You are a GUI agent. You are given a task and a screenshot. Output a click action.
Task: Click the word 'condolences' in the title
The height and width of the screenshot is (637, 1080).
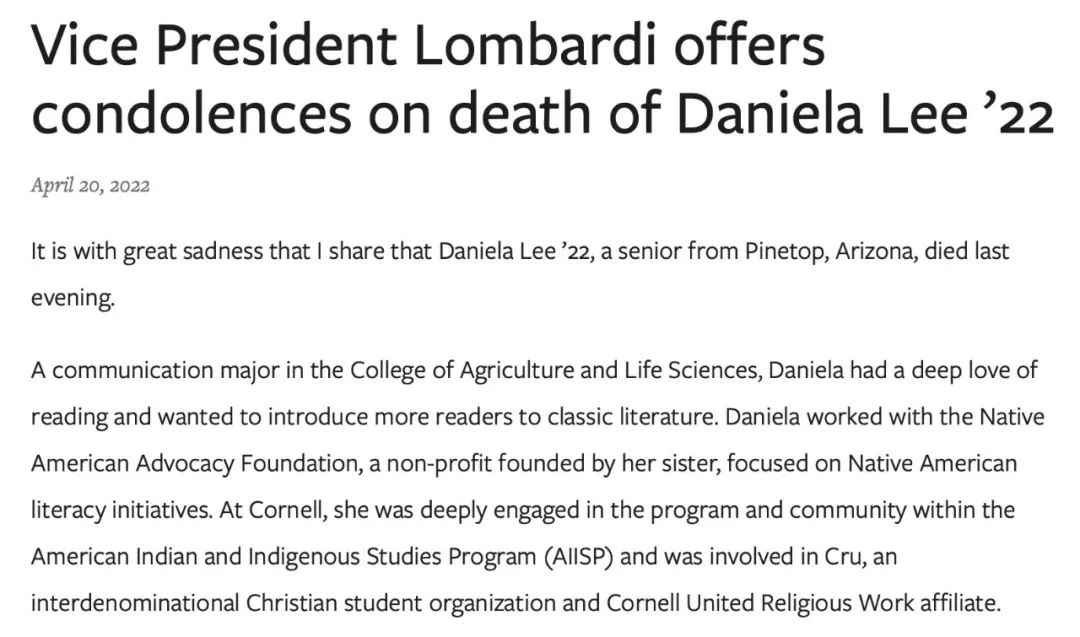(x=191, y=112)
